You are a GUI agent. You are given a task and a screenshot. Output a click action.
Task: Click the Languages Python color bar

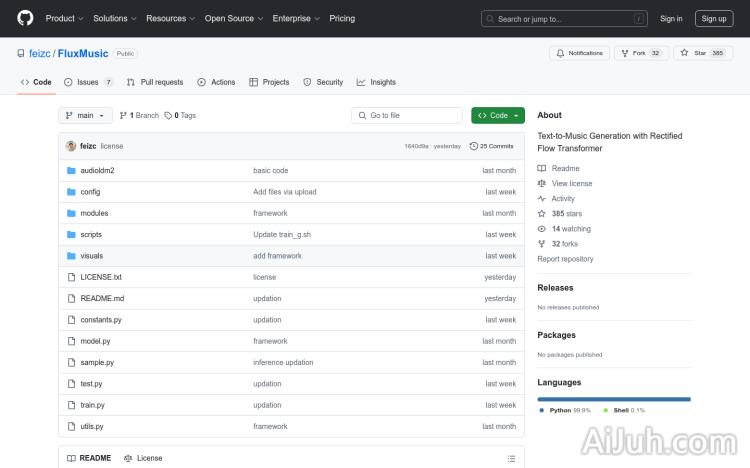[x=612, y=399]
